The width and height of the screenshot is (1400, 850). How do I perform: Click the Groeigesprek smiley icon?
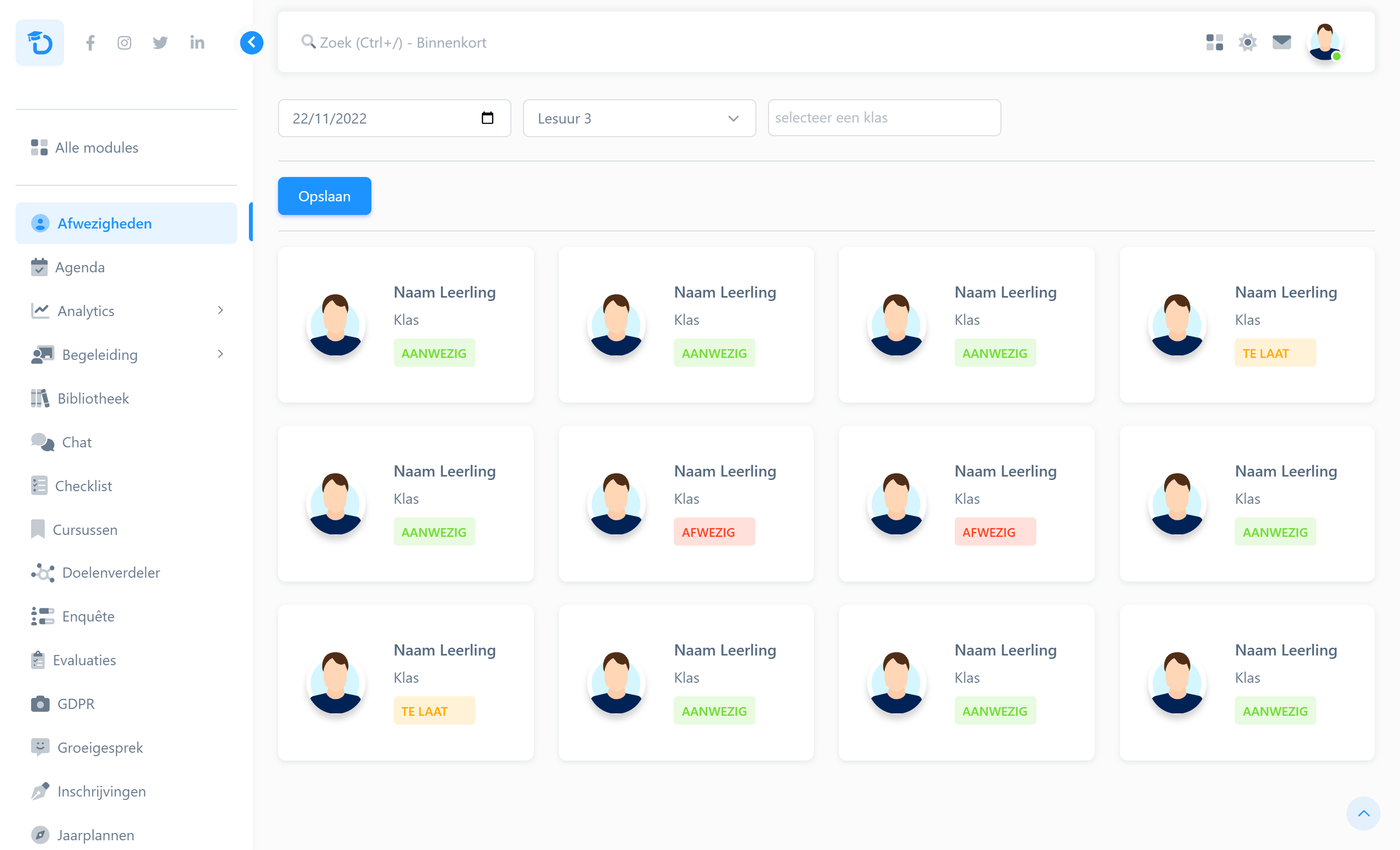(40, 747)
